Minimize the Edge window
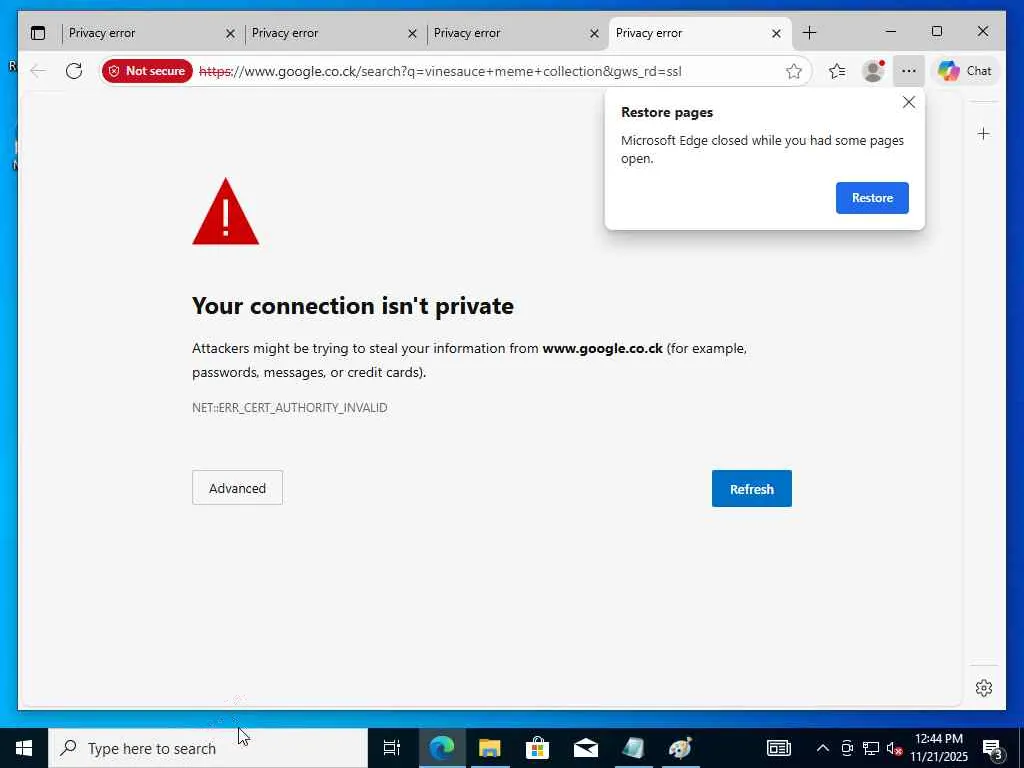 coord(891,31)
